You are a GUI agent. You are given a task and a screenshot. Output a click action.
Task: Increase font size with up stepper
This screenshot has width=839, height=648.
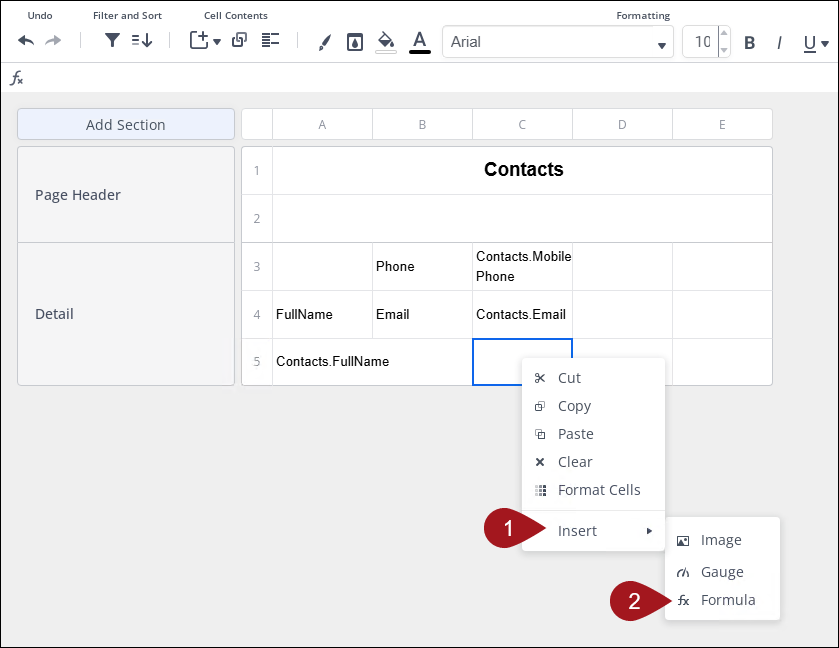(724, 33)
